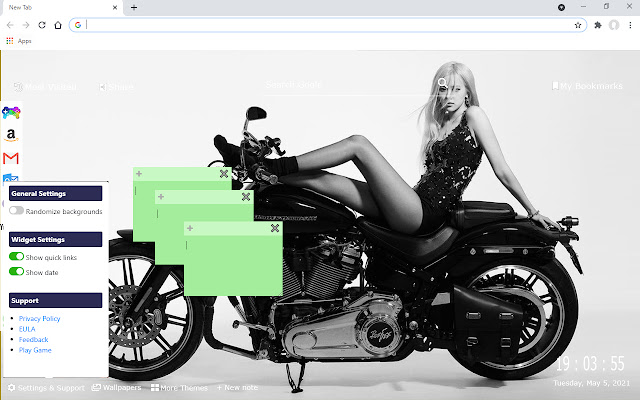
Task: Click the clock display 19:03:55
Action: (590, 364)
